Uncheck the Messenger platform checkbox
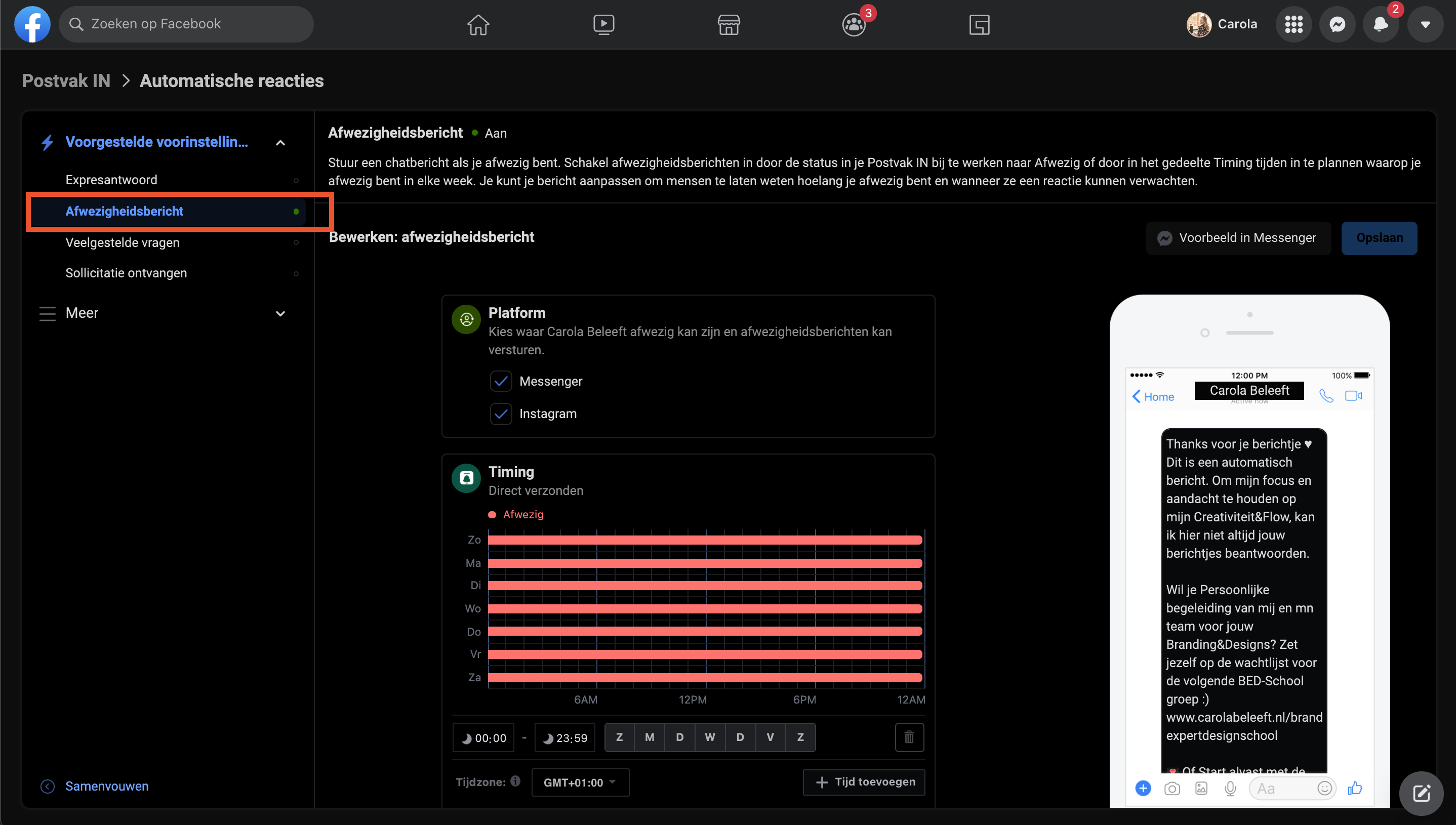The height and width of the screenshot is (825, 1456). coord(501,381)
